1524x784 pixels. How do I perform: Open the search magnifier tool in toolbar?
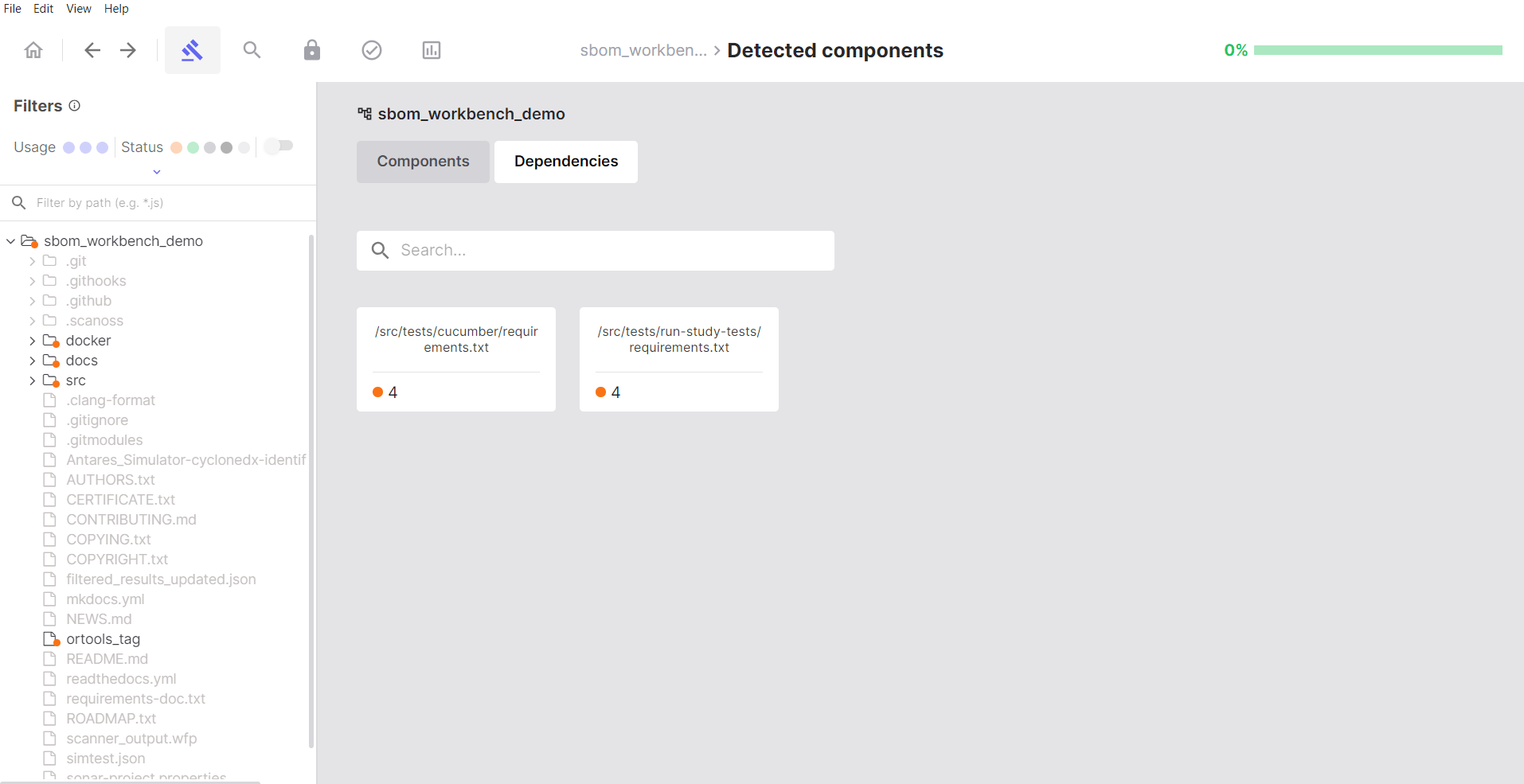[x=252, y=50]
